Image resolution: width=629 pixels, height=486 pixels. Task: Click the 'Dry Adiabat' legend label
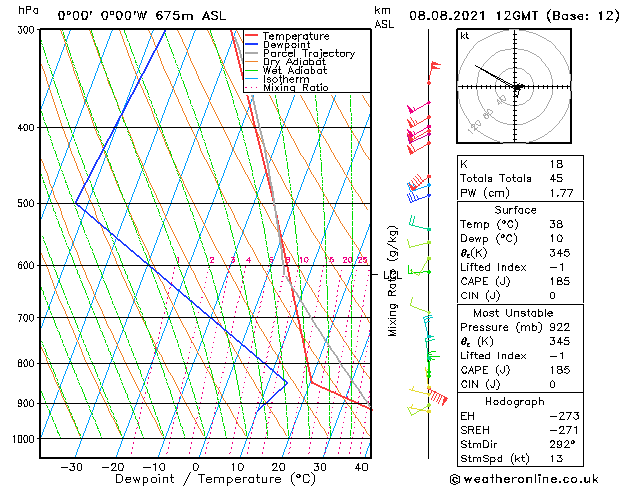point(294,62)
